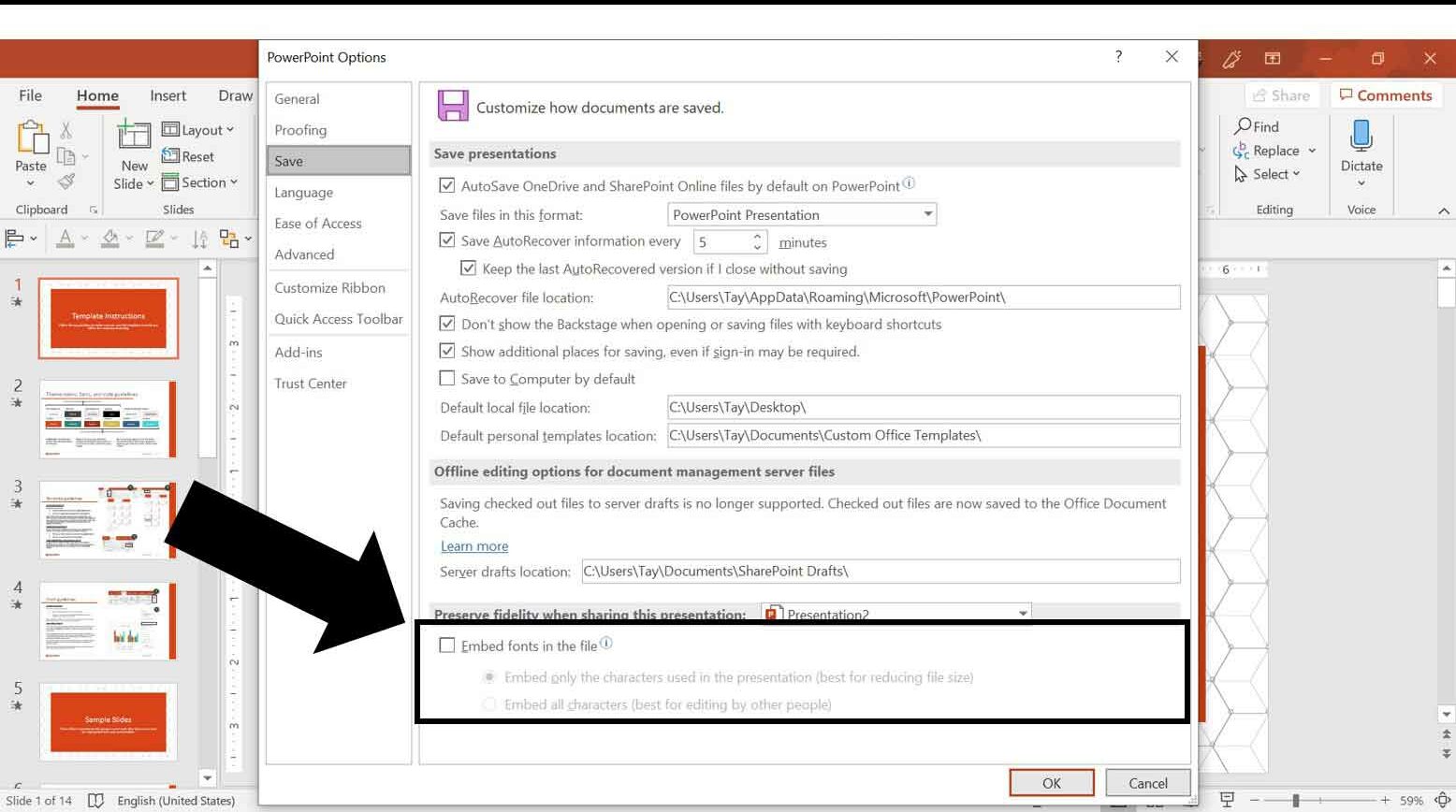
Task: Click the Font Color letter A icon
Action: 65,239
